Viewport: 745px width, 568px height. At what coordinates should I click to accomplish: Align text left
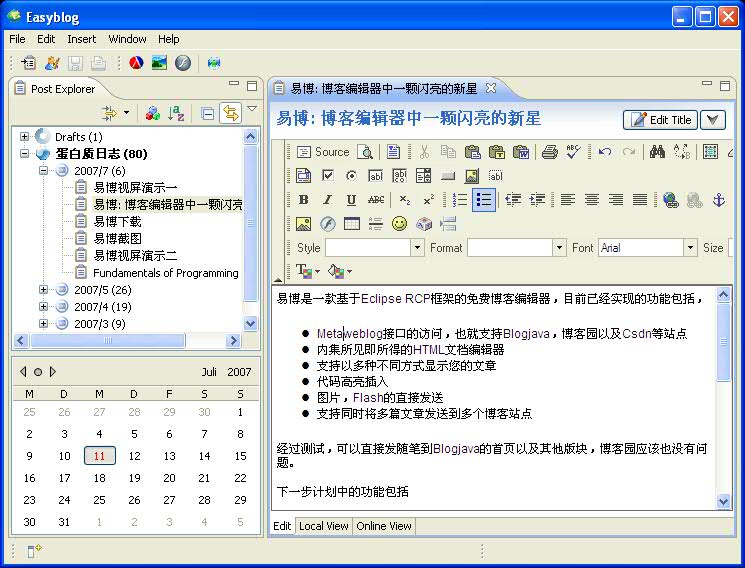click(x=568, y=200)
